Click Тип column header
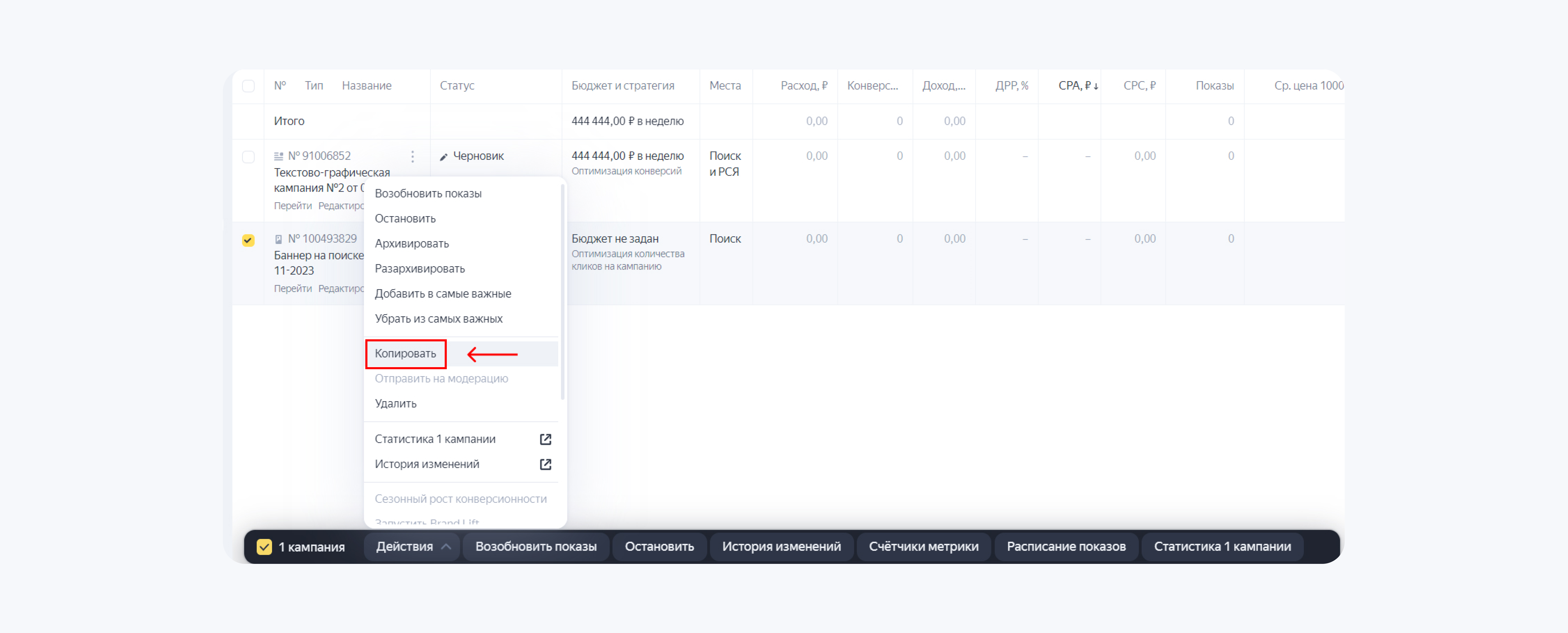Screen dimensions: 1568x633 [x=314, y=86]
